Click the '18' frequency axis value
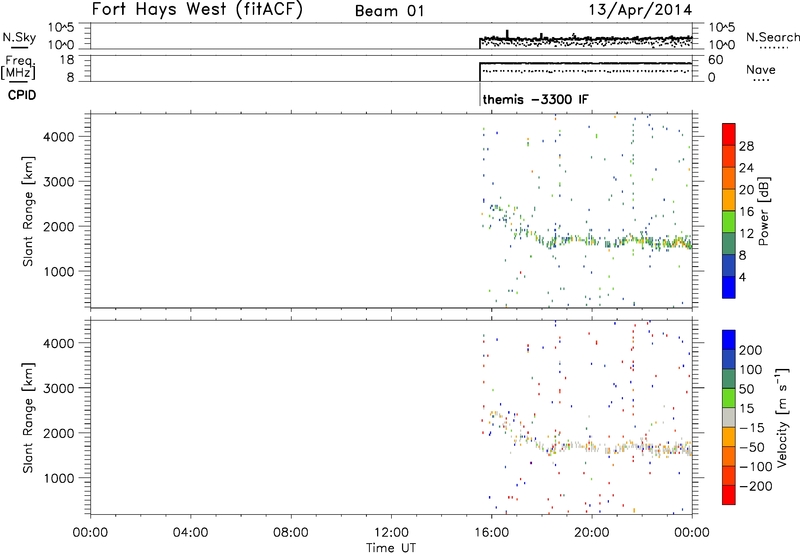Image resolution: width=800 pixels, height=554 pixels. coord(66,60)
